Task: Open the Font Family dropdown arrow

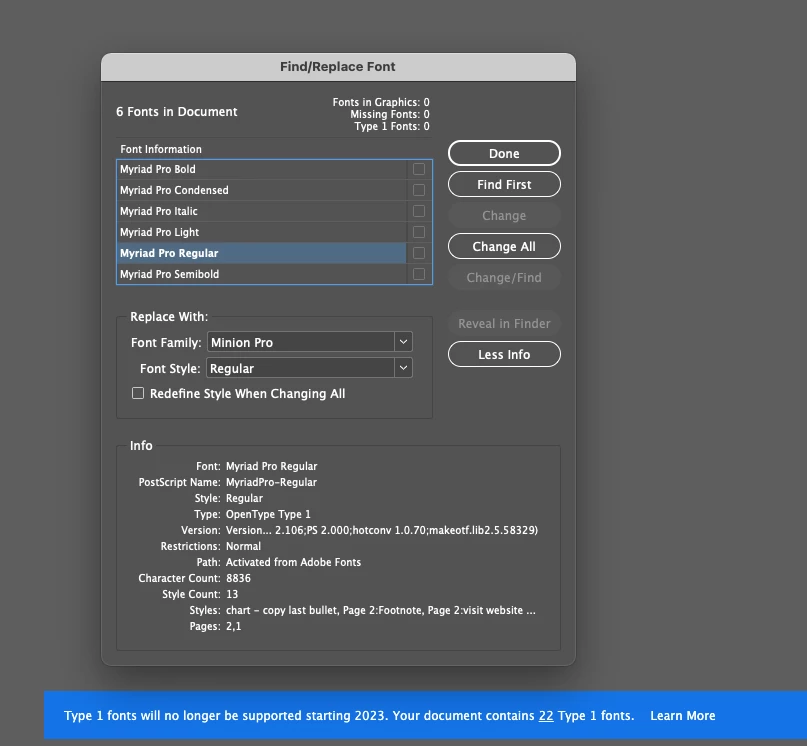Action: [x=404, y=342]
